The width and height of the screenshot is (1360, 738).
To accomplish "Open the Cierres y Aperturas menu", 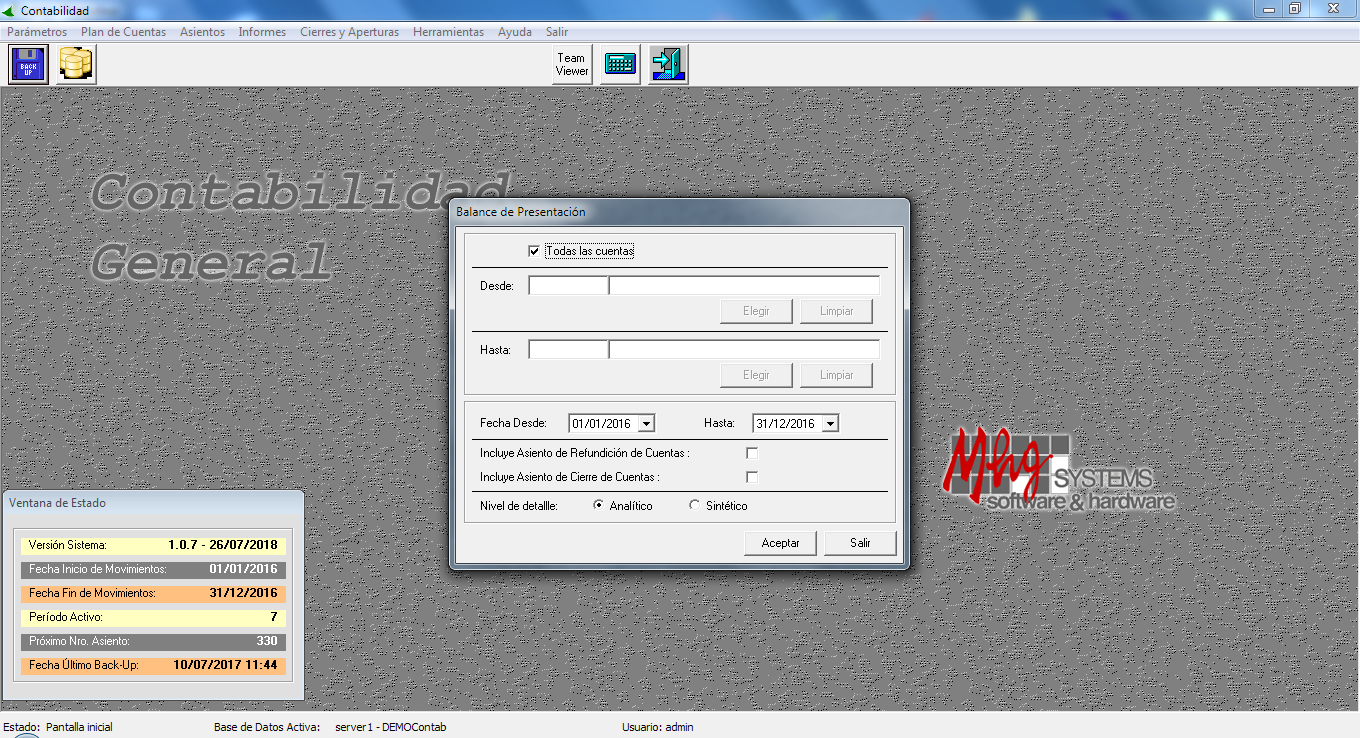I will (x=349, y=32).
